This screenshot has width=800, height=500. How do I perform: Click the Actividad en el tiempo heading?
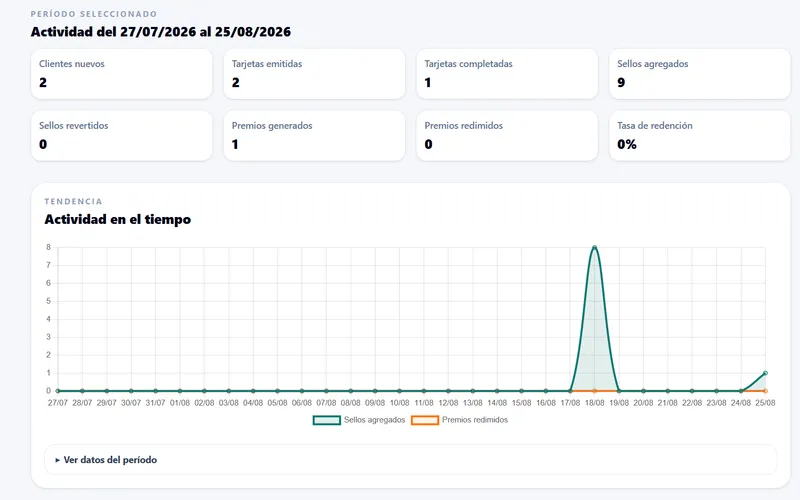[x=118, y=219]
